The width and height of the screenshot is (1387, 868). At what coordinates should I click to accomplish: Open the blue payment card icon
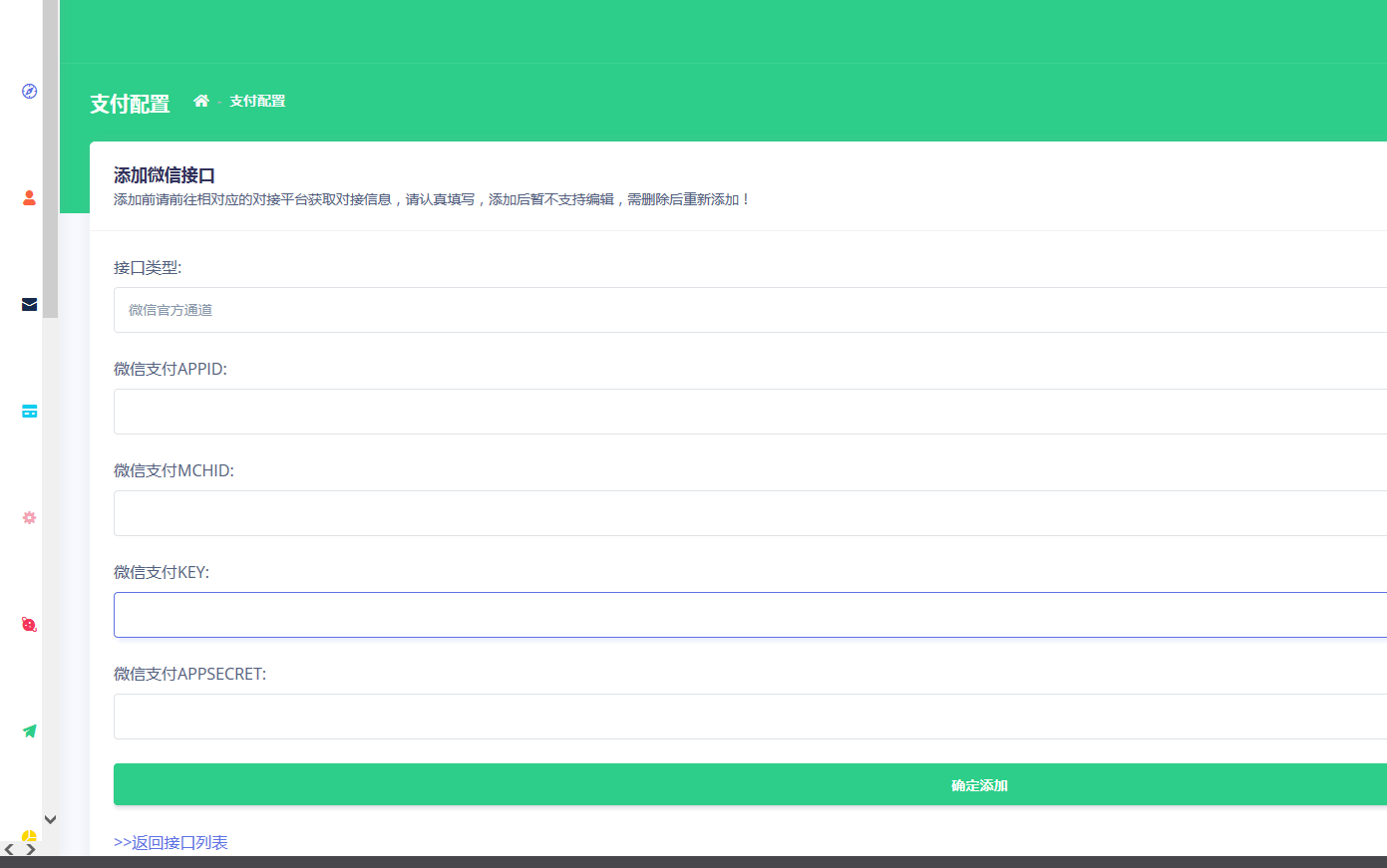29,411
